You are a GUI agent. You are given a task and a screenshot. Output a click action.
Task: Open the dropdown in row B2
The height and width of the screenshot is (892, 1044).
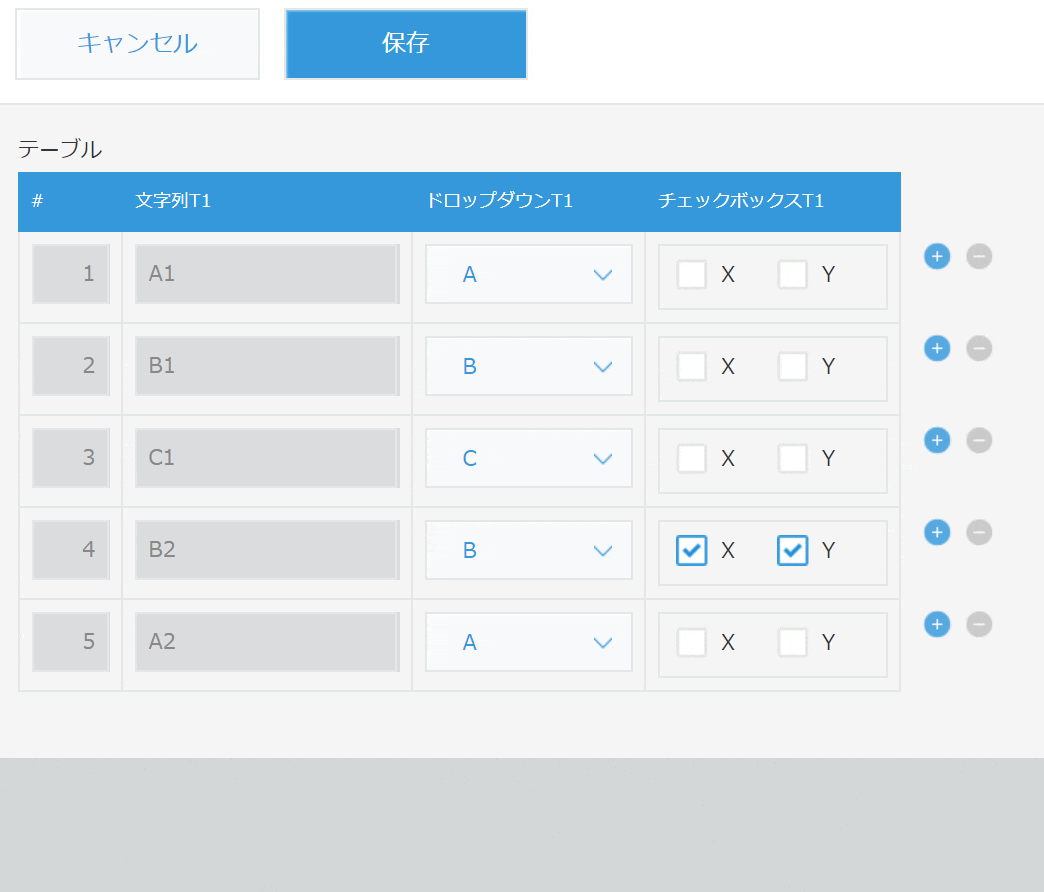point(529,550)
